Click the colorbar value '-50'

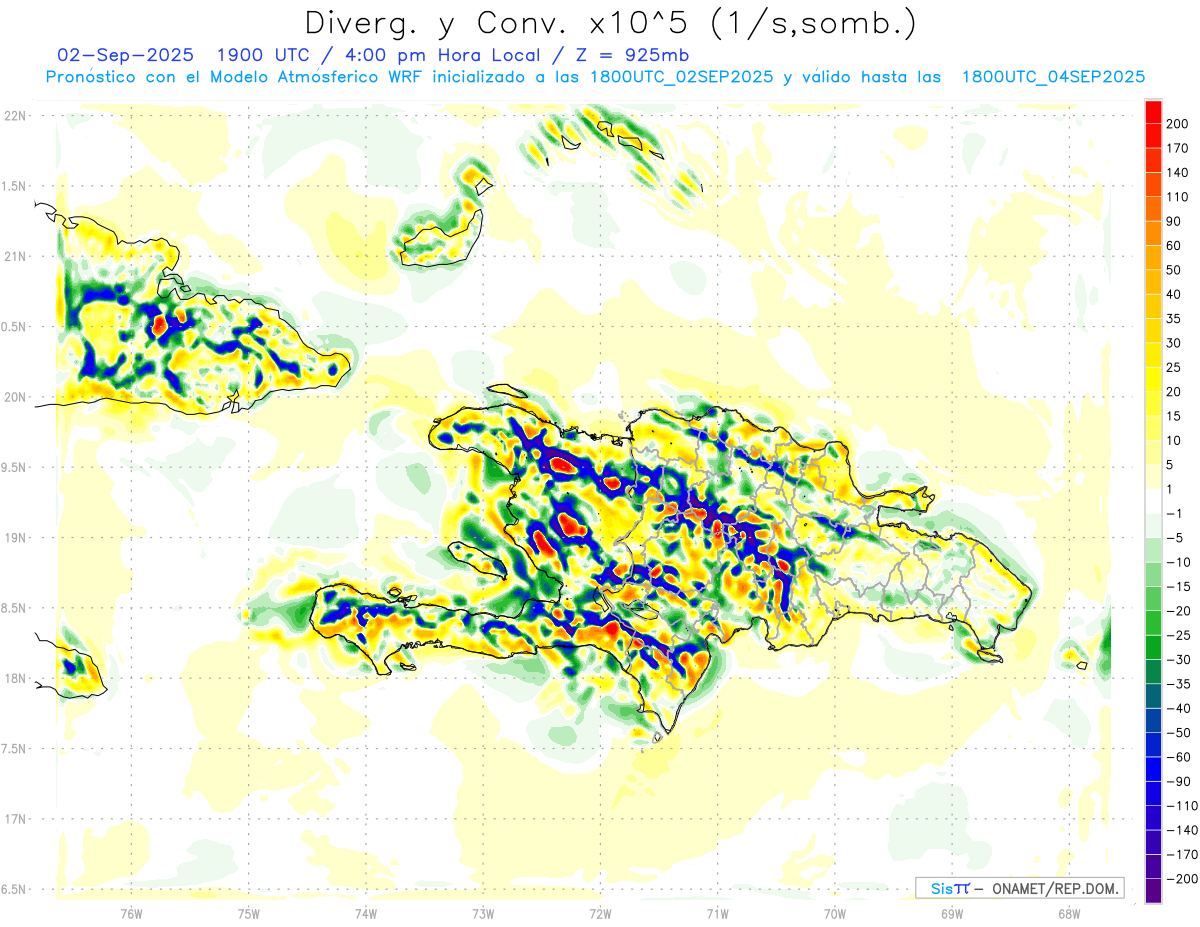tap(1178, 733)
